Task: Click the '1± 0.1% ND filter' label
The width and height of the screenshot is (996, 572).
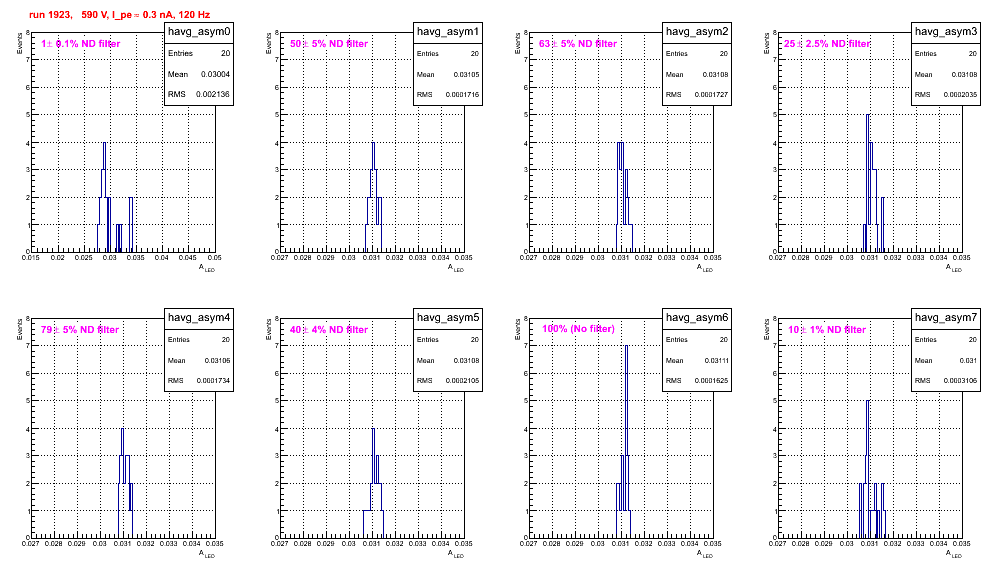Action: (x=81, y=44)
